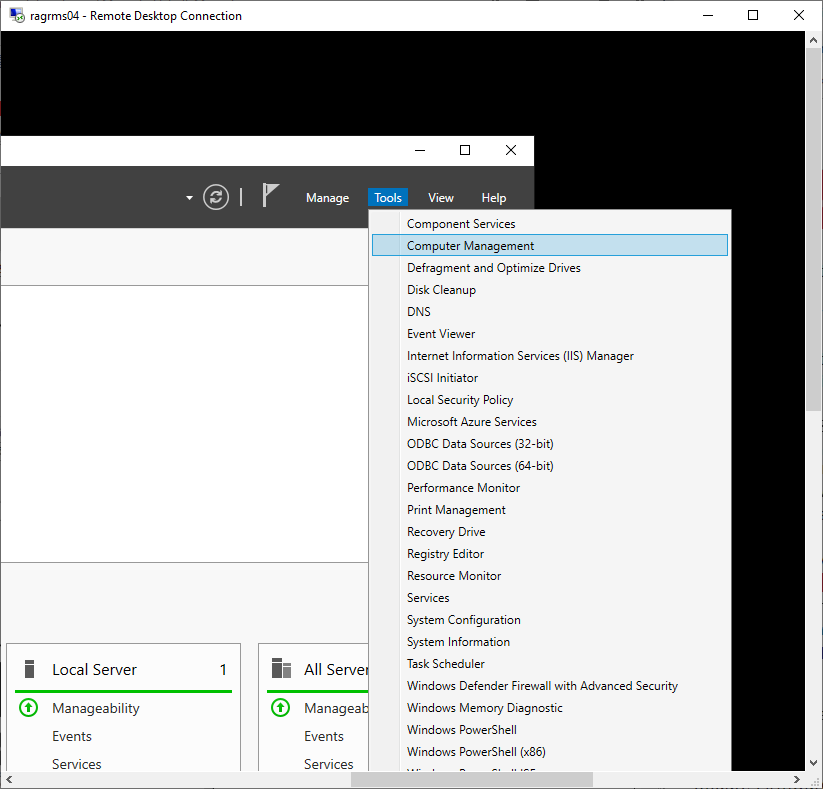Image resolution: width=823 pixels, height=789 pixels.
Task: Open the small dropdown arrow beside refresh
Action: coord(189,198)
